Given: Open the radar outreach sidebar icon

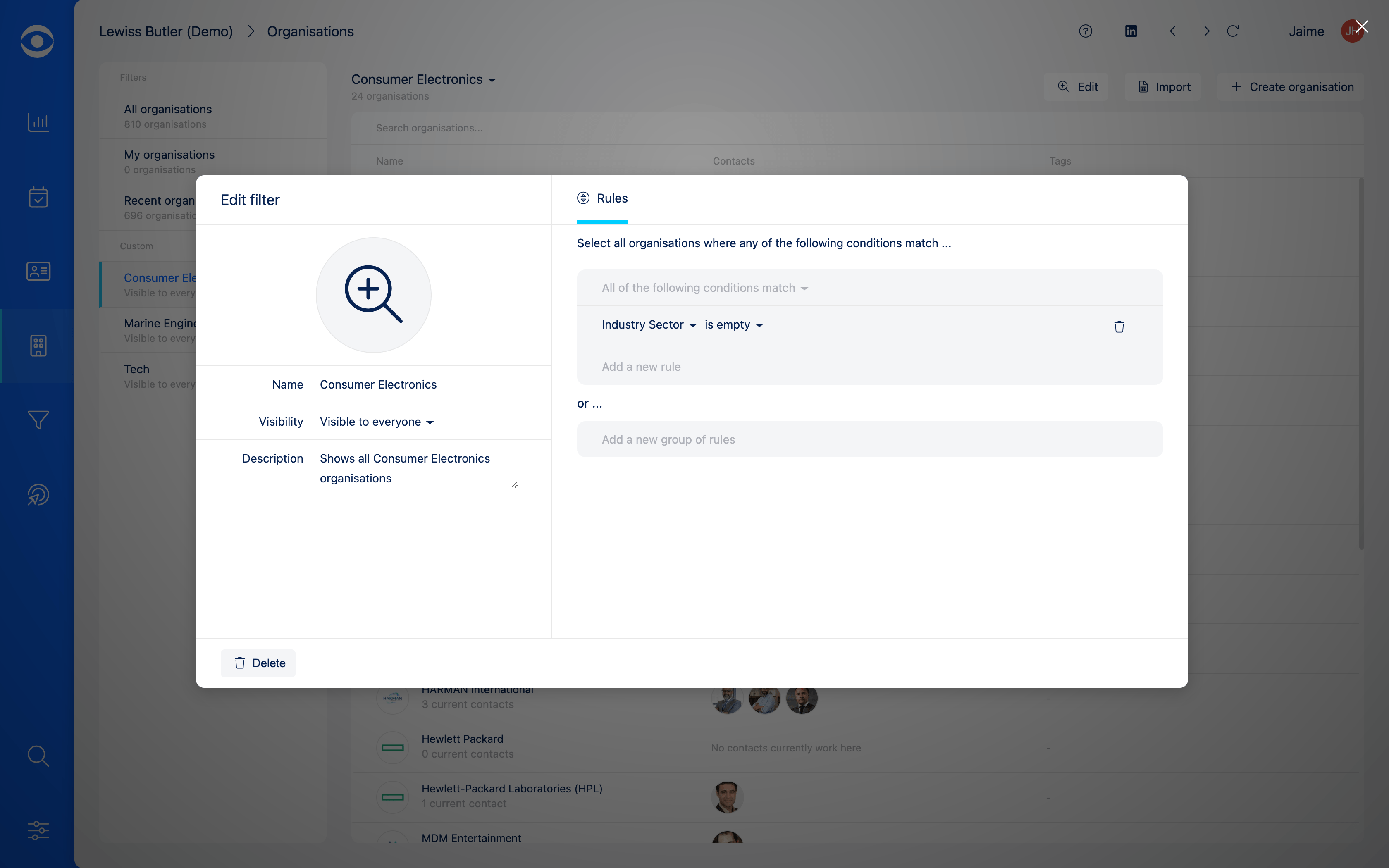Looking at the screenshot, I should [38, 494].
